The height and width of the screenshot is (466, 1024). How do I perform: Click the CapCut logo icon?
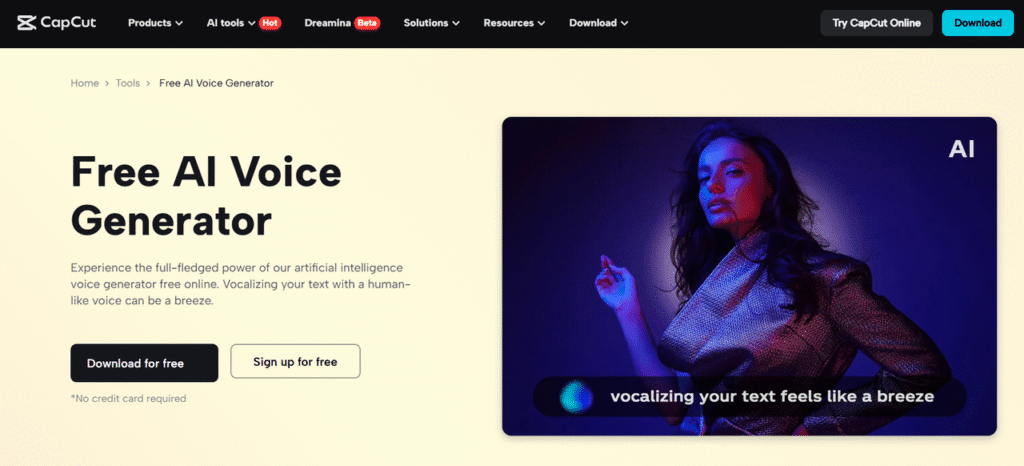[25, 23]
